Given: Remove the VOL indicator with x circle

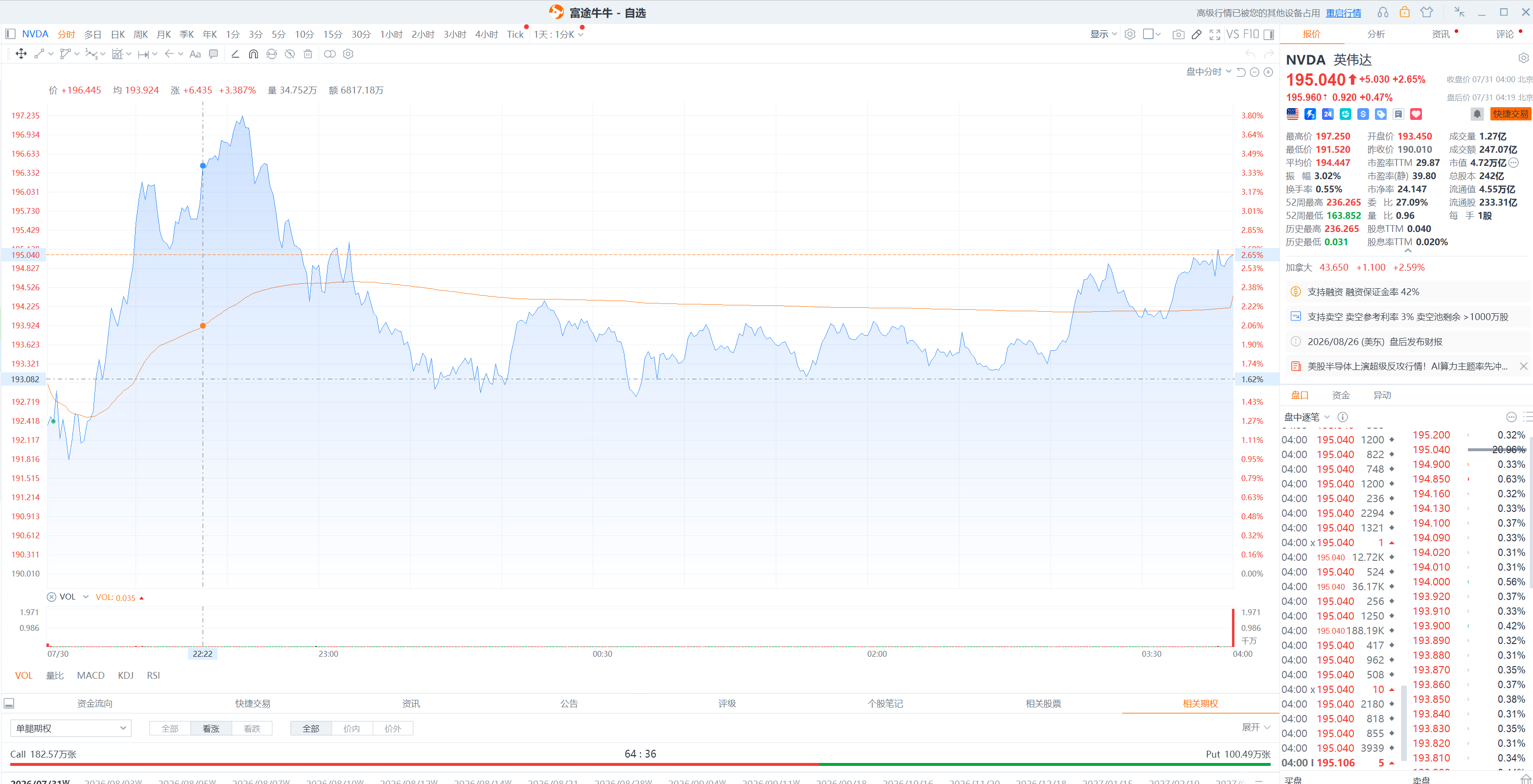Looking at the screenshot, I should [x=52, y=597].
